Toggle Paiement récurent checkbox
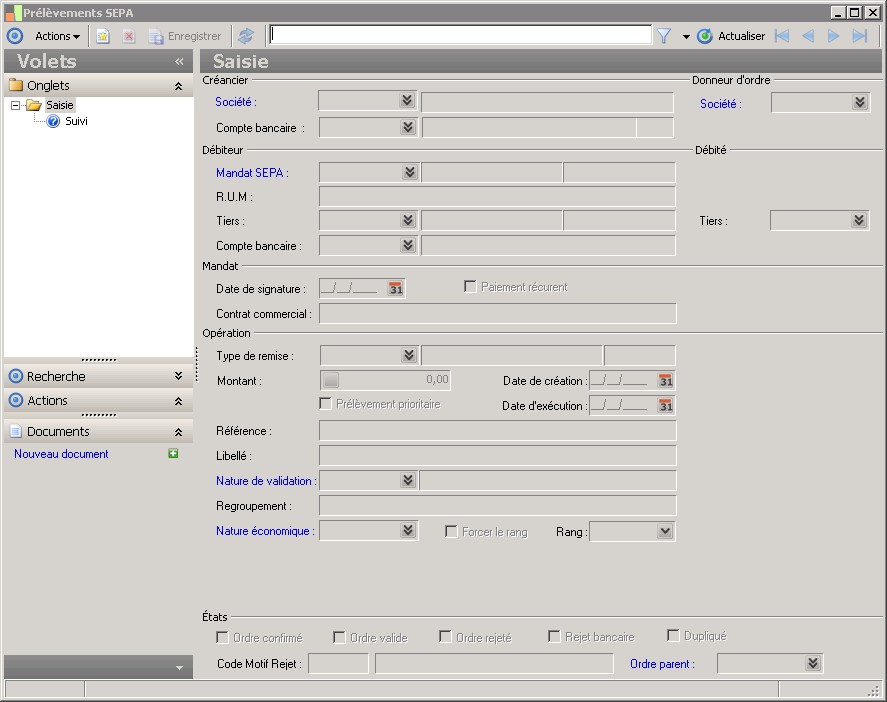This screenshot has height=702, width=887. click(x=470, y=286)
